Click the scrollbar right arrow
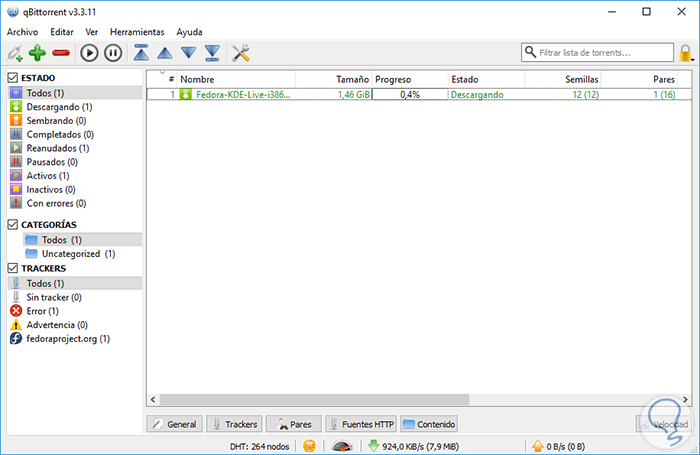700x455 pixels. click(685, 399)
